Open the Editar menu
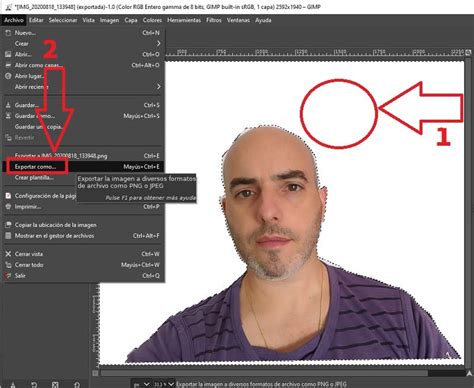474x388 pixels. pyautogui.click(x=36, y=20)
